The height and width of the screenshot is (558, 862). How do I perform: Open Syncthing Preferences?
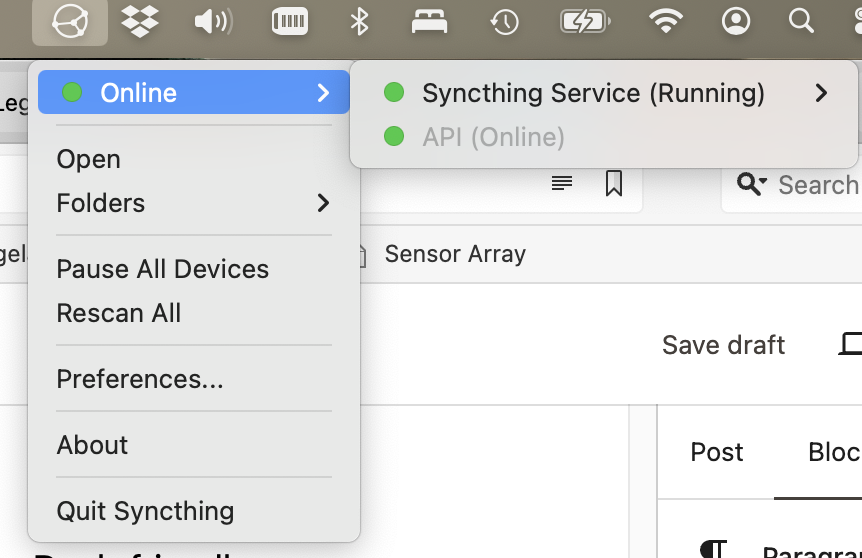pyautogui.click(x=140, y=379)
